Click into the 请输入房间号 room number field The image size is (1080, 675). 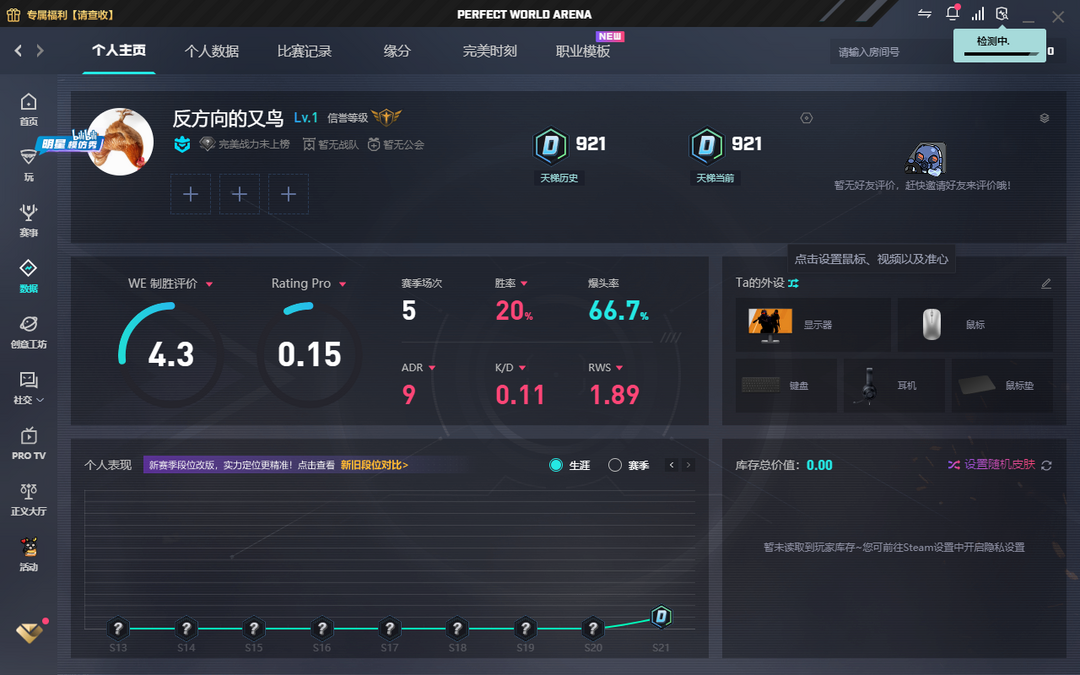click(x=889, y=52)
